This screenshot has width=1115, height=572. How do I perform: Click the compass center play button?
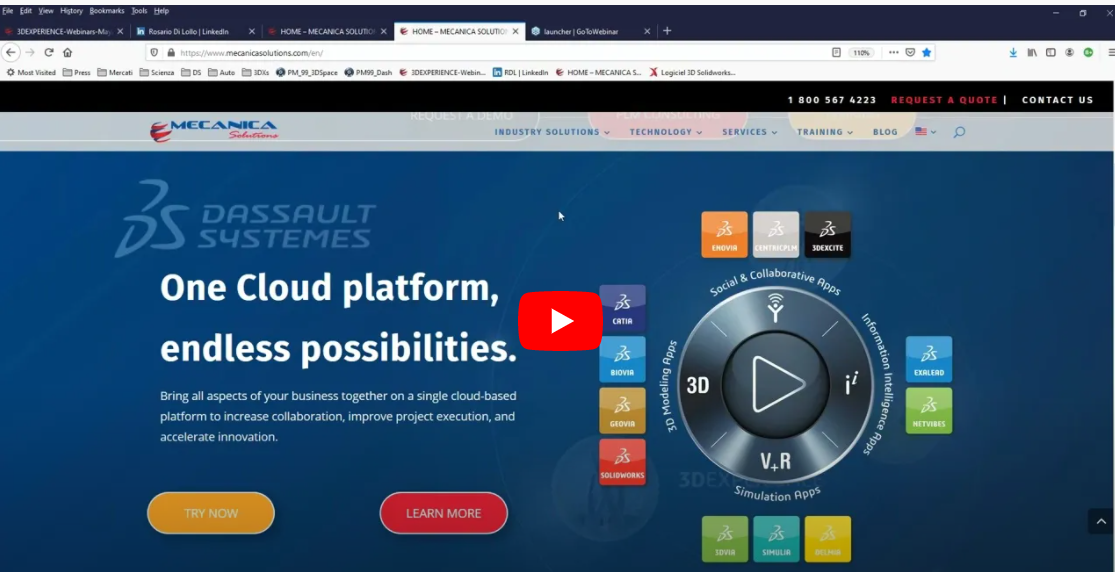pyautogui.click(x=776, y=384)
